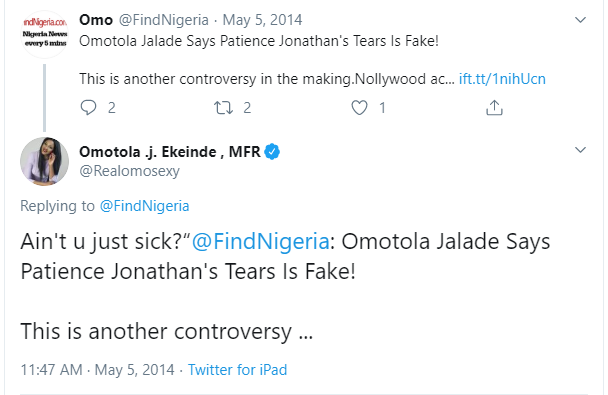The width and height of the screenshot is (608, 395).
Task: Click the May 5, 2014 date on the top tweet
Action: [x=262, y=20]
